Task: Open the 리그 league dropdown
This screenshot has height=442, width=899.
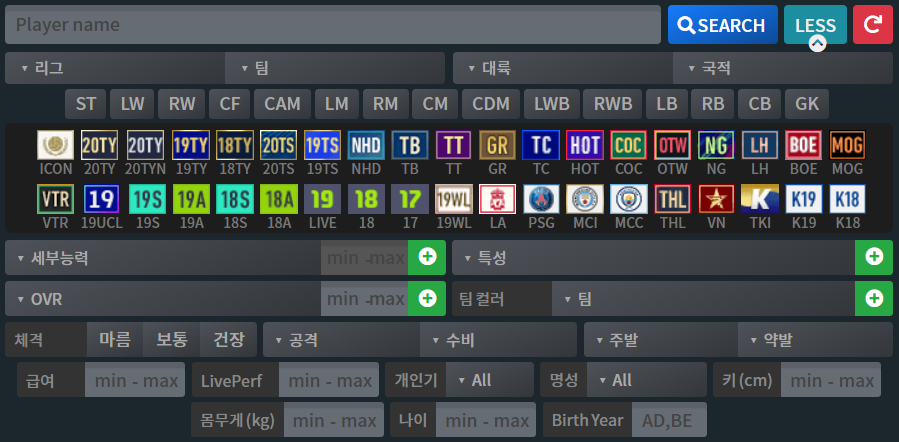Action: point(115,68)
